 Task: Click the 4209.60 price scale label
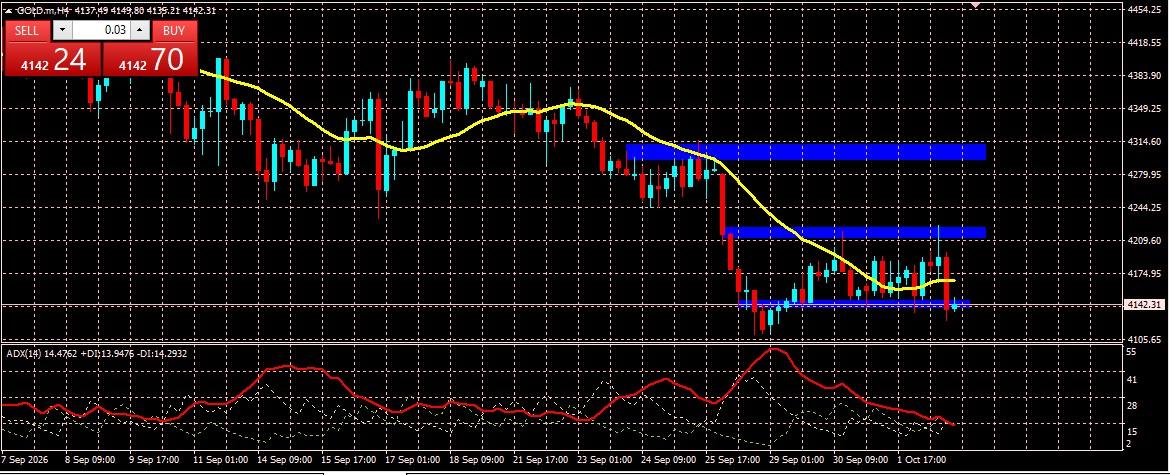[x=1144, y=242]
